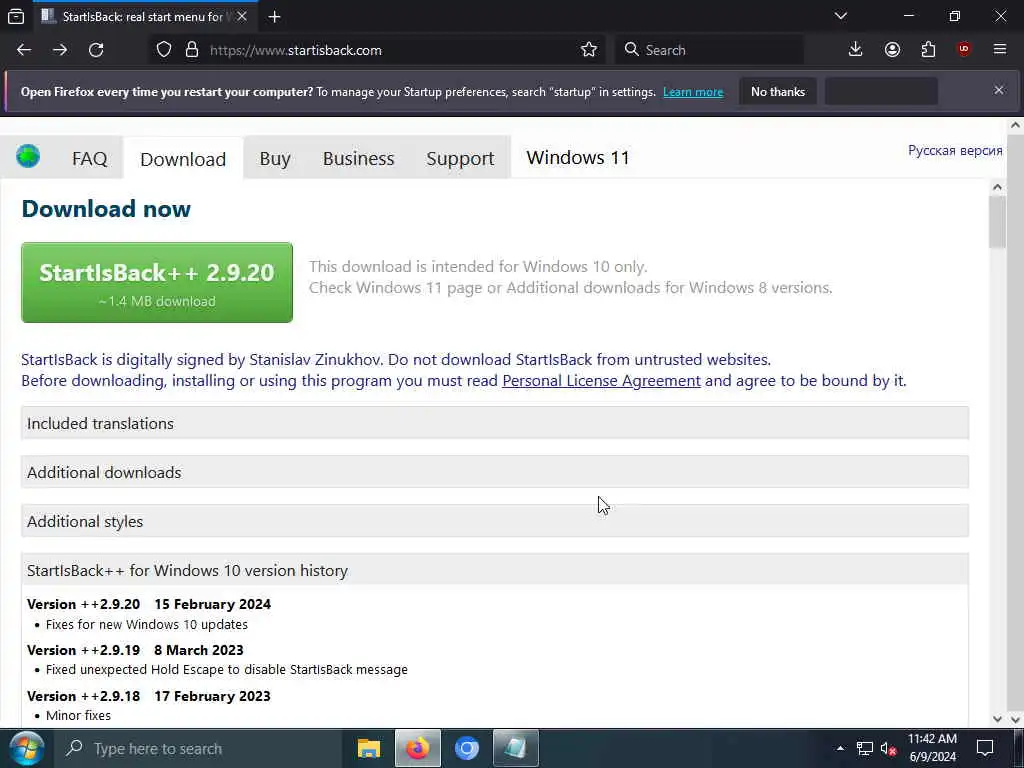Switch to Русская версия language link
Image resolution: width=1024 pixels, height=768 pixels.
point(955,150)
